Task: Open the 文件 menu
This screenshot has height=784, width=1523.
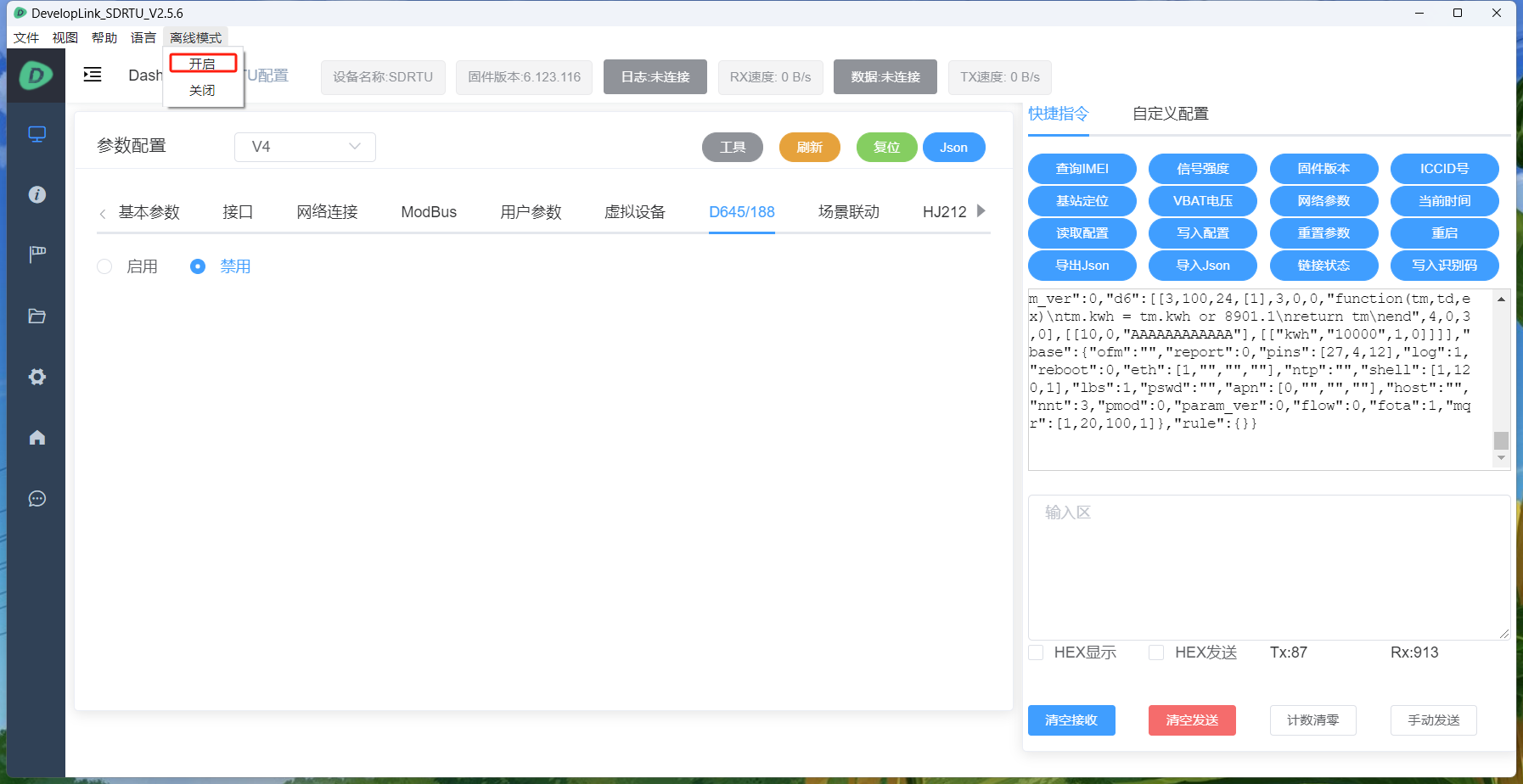Action: 26,37
